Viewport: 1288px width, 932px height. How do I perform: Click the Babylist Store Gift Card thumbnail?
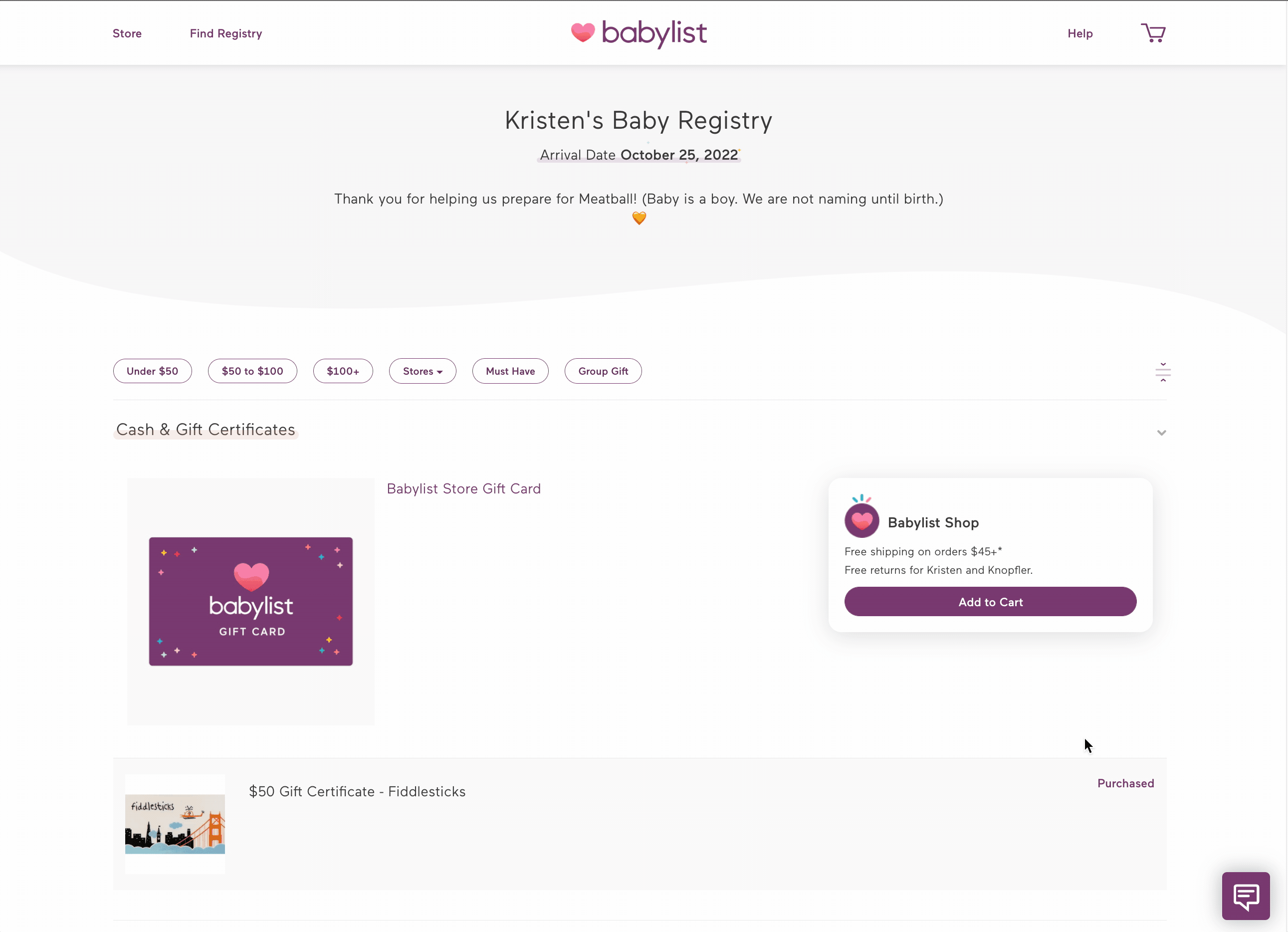[251, 601]
